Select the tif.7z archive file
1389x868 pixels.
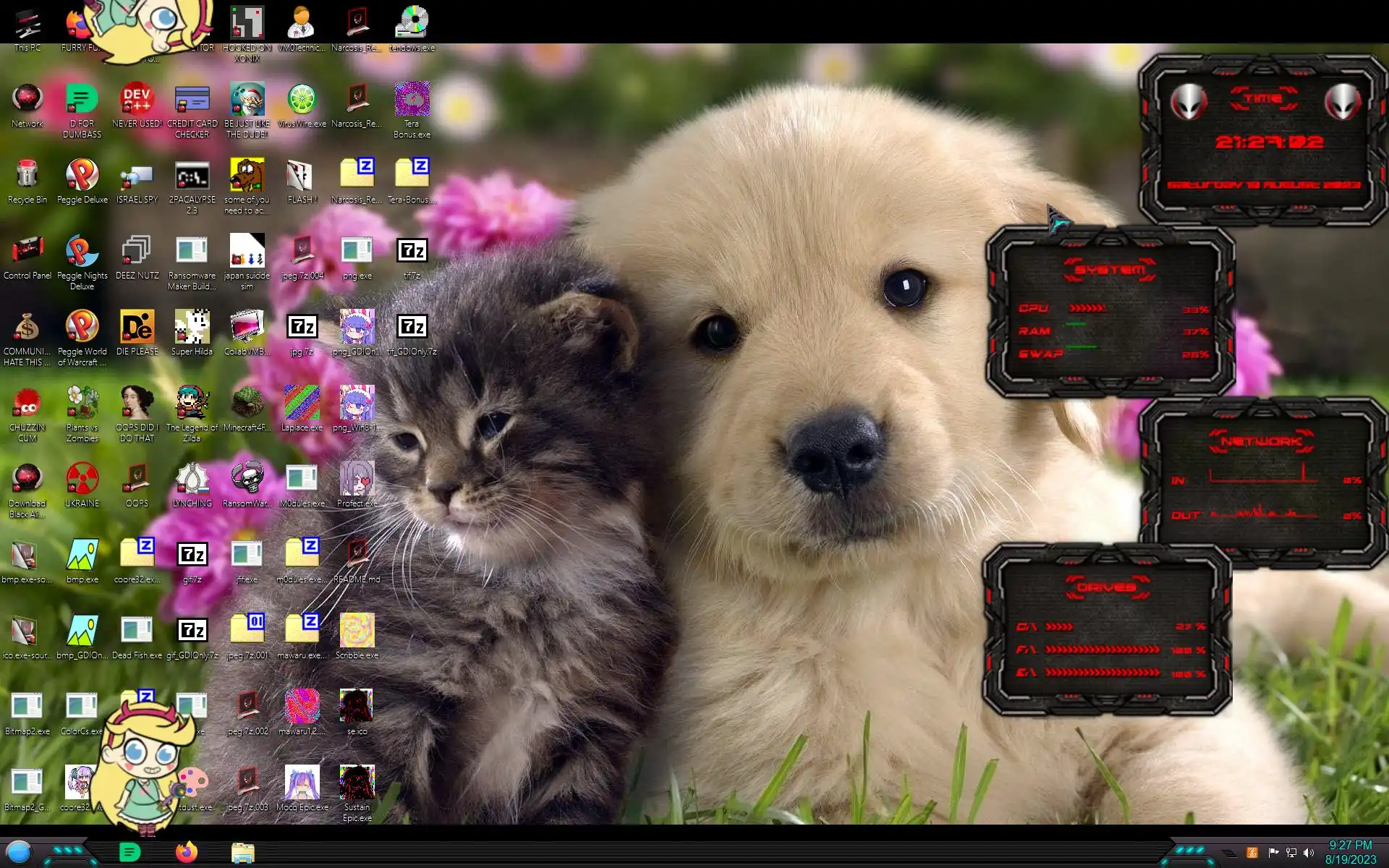[412, 252]
